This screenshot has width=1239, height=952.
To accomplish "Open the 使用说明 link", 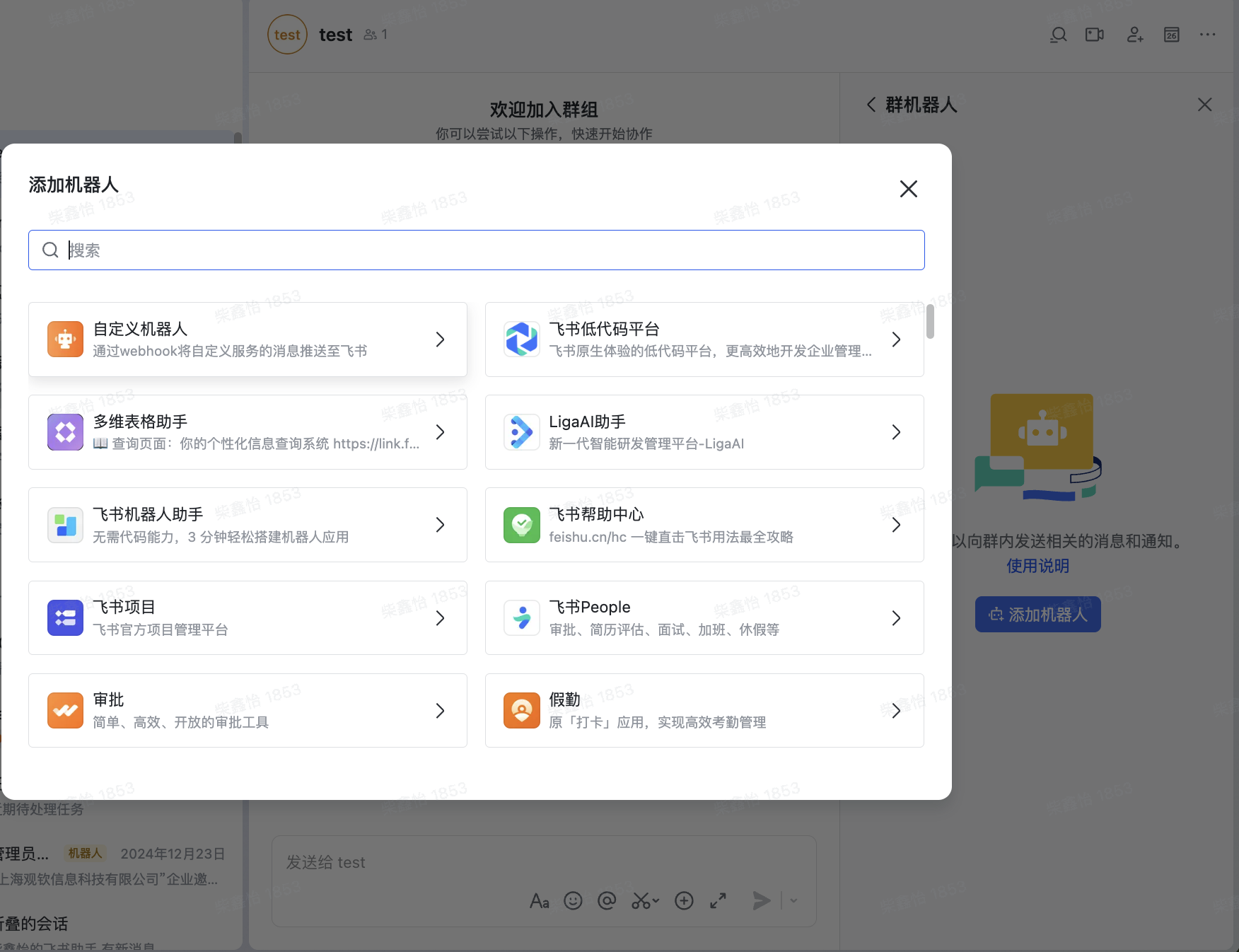I will (1037, 566).
